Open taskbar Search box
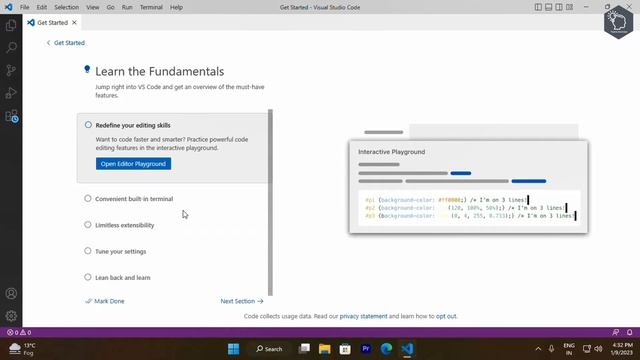 click(x=269, y=349)
